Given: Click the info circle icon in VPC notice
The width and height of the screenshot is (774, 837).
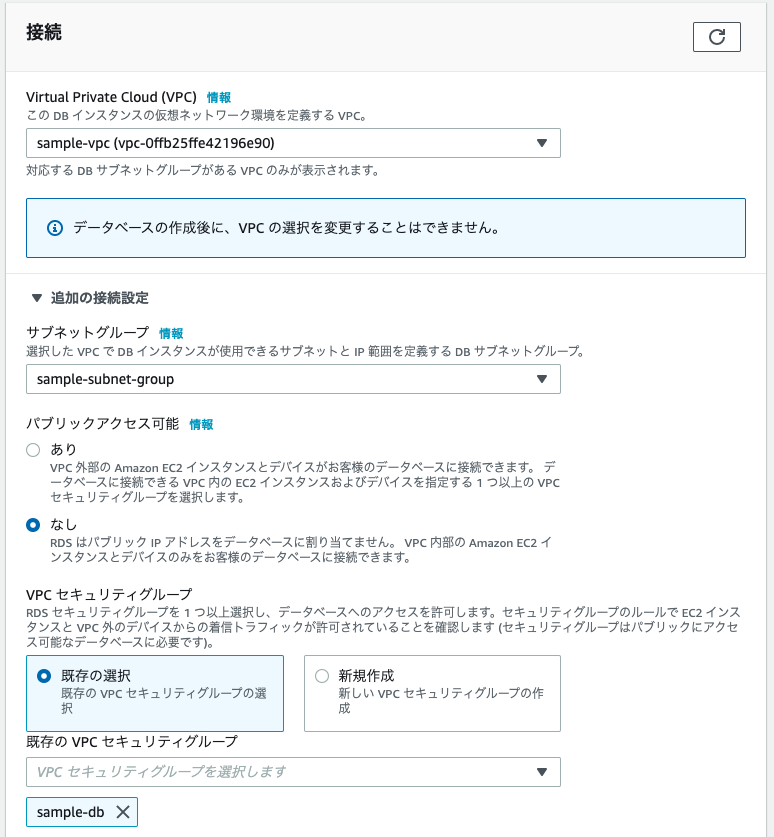Looking at the screenshot, I should click(56, 227).
